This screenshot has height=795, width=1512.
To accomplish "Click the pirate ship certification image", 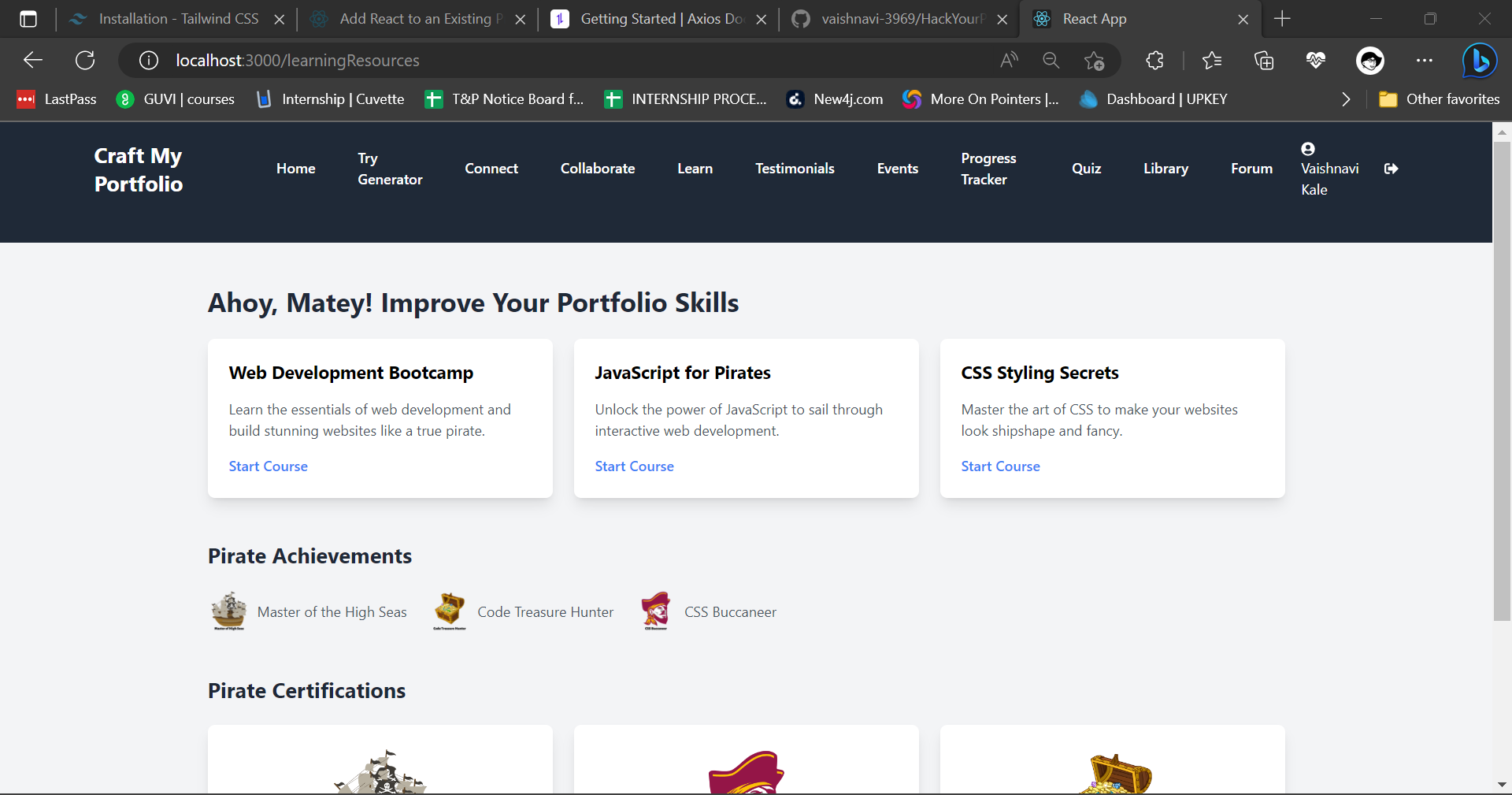I will tap(380, 771).
